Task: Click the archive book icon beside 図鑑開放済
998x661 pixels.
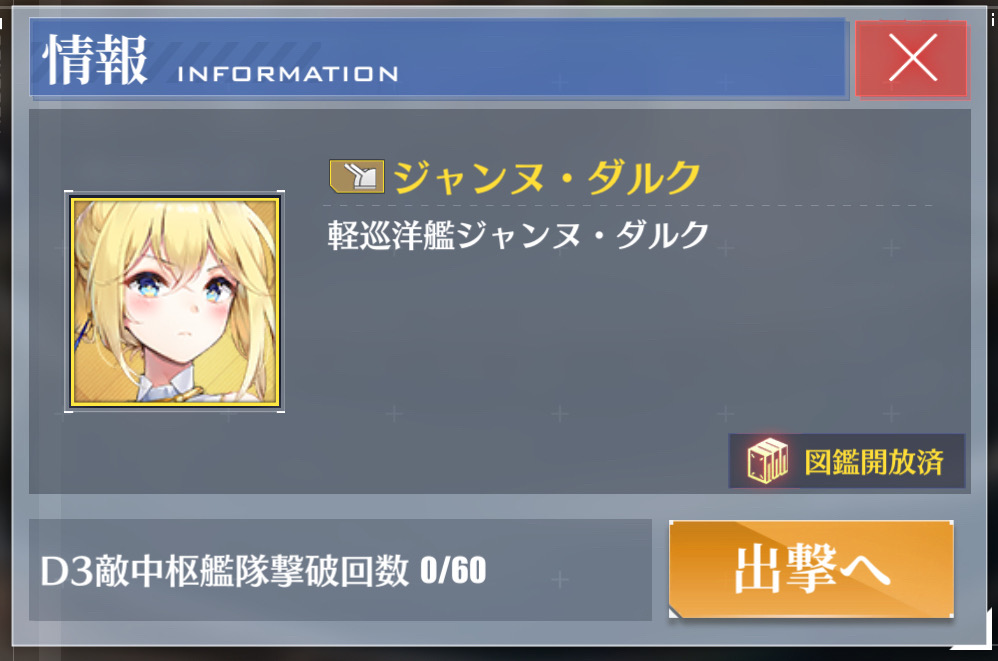Action: pyautogui.click(x=767, y=461)
